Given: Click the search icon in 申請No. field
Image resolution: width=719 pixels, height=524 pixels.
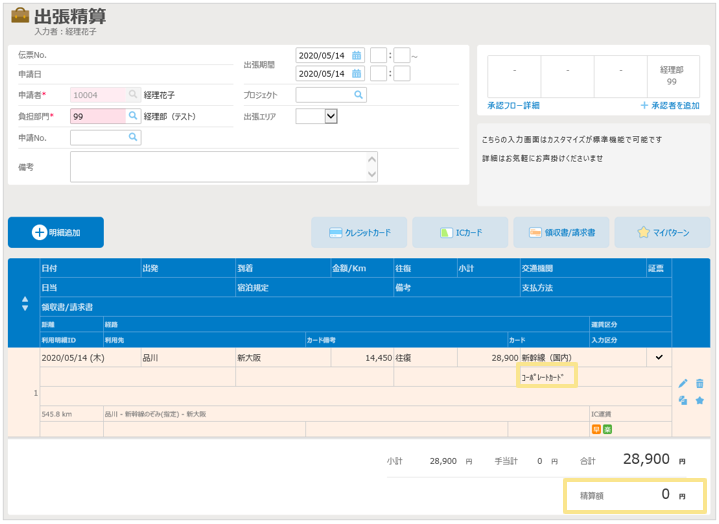Looking at the screenshot, I should click(133, 137).
